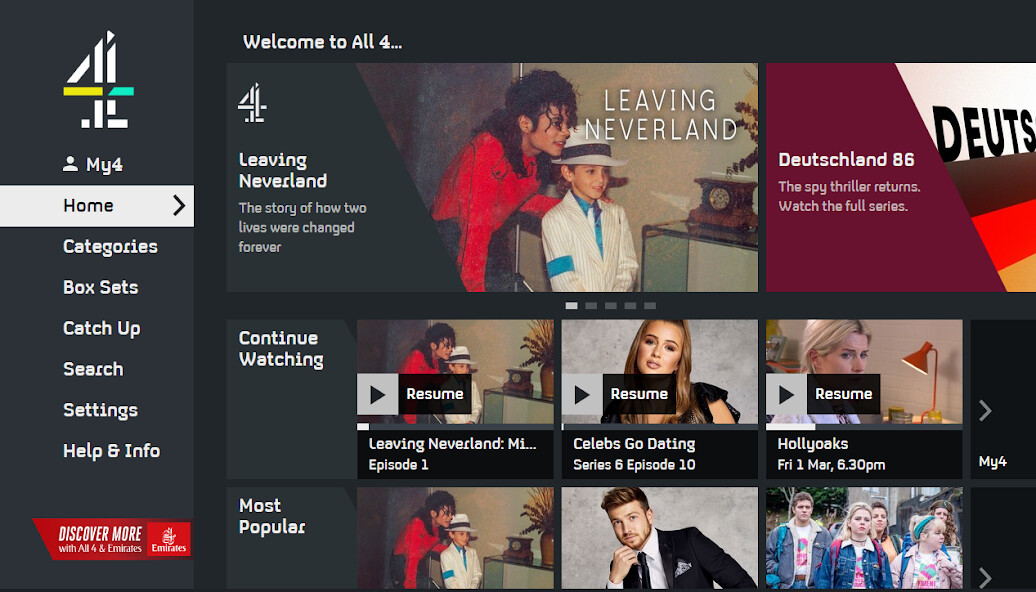Select second carousel pagination dot
Image resolution: width=1036 pixels, height=592 pixels.
click(591, 305)
